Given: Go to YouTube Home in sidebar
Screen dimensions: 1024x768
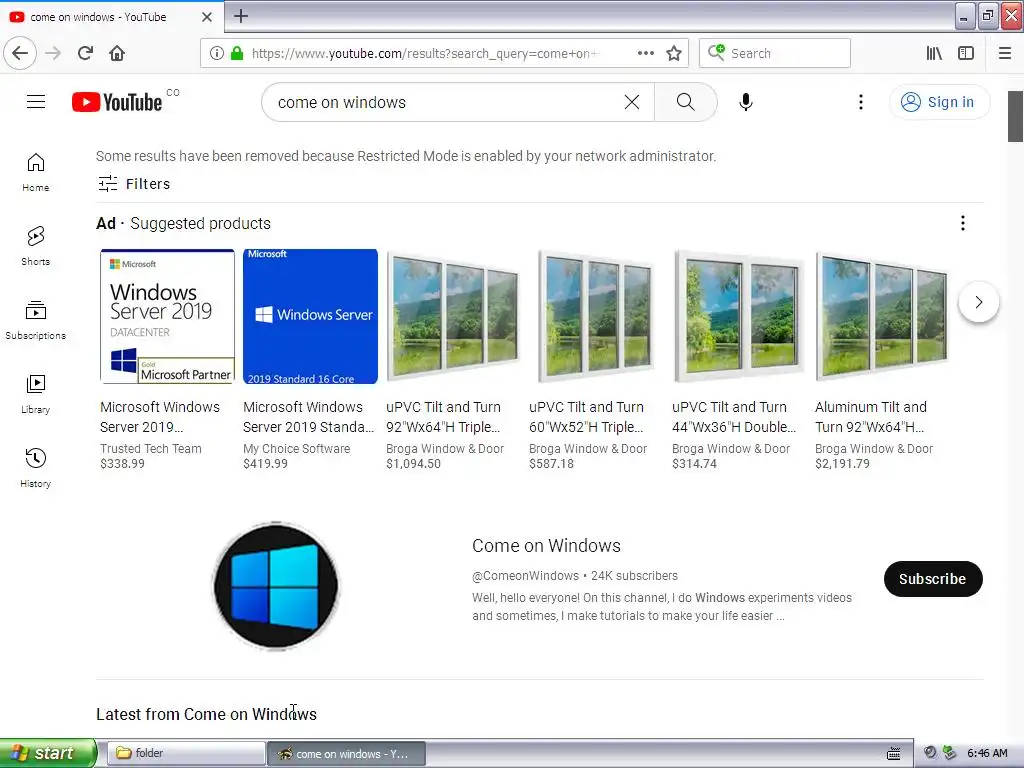Looking at the screenshot, I should 36,172.
